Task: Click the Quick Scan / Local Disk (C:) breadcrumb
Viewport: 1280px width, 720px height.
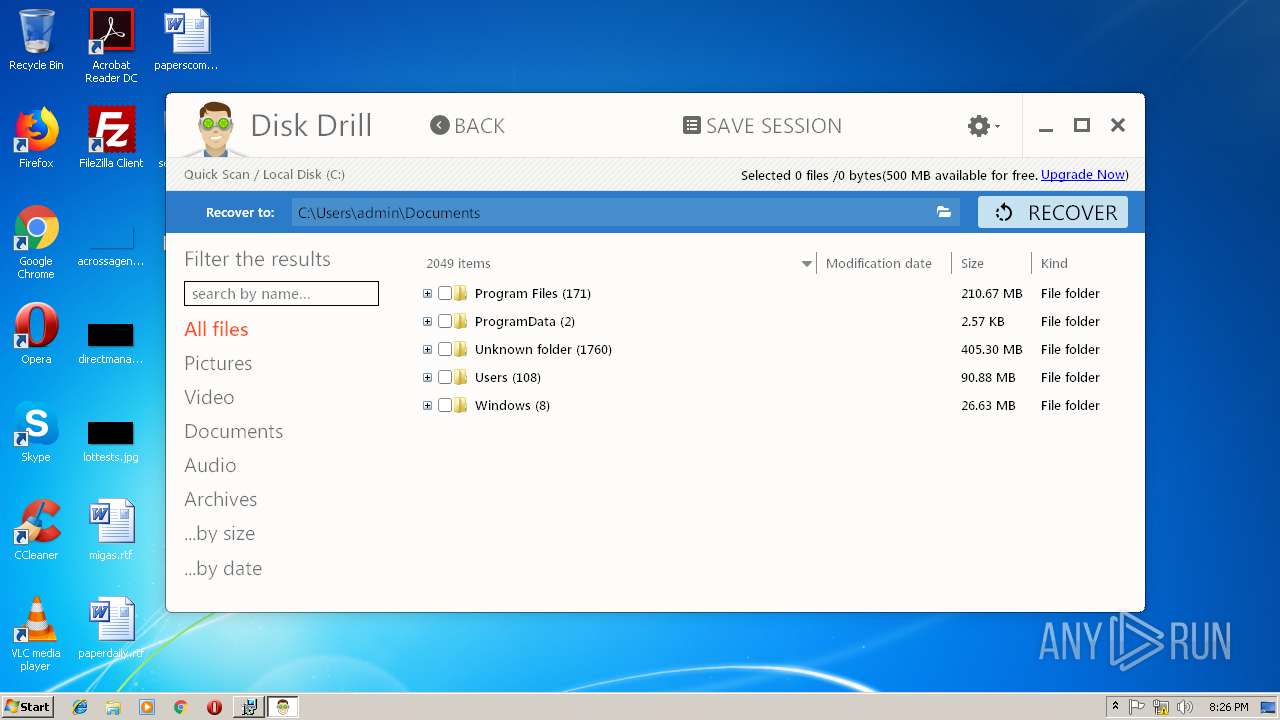Action: point(264,174)
